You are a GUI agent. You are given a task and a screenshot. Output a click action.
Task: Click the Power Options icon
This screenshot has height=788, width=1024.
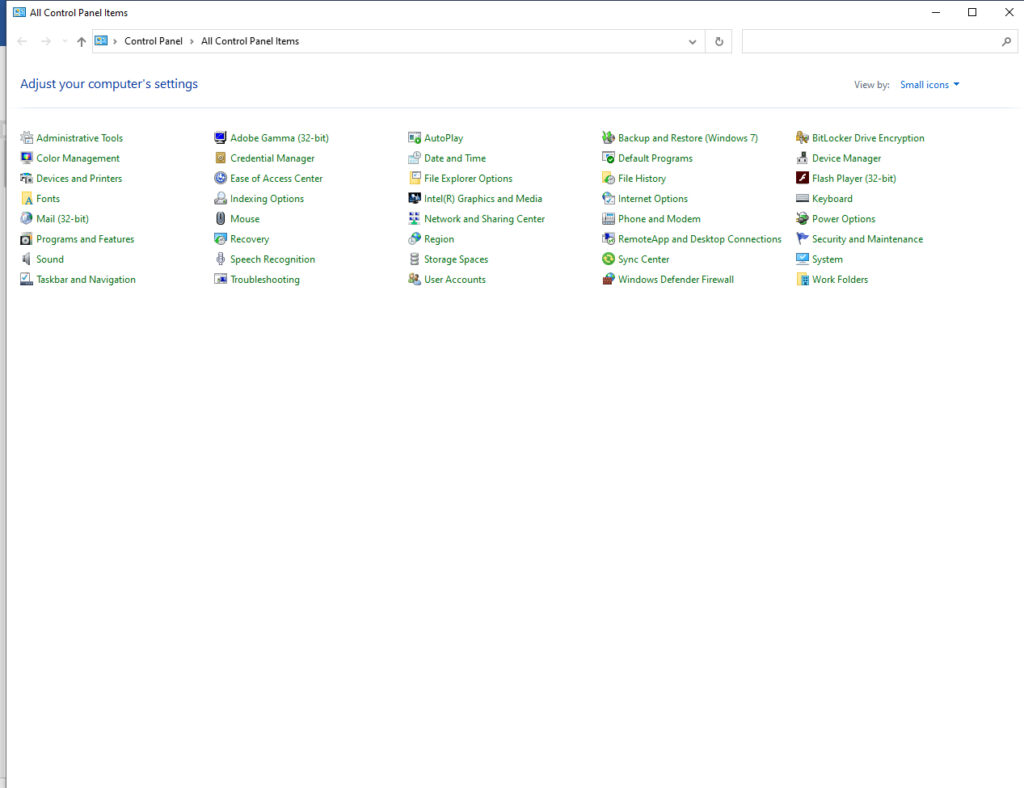pyautogui.click(x=802, y=219)
